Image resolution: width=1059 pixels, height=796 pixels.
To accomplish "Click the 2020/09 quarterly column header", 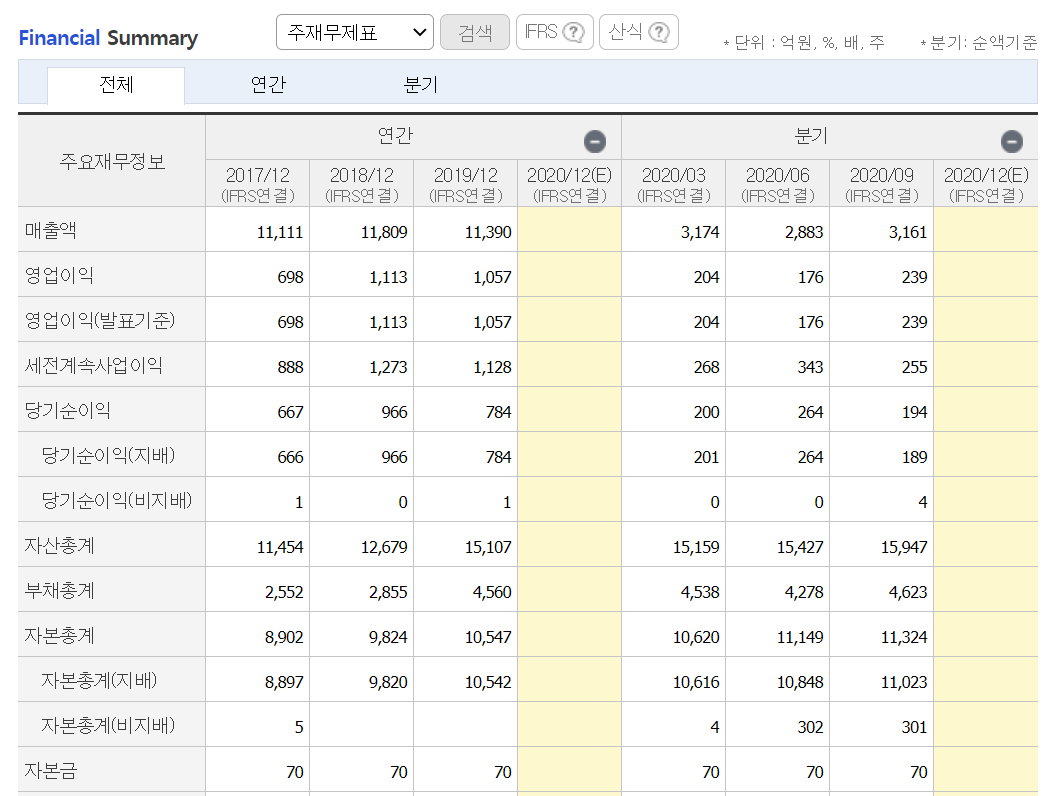I will point(881,184).
